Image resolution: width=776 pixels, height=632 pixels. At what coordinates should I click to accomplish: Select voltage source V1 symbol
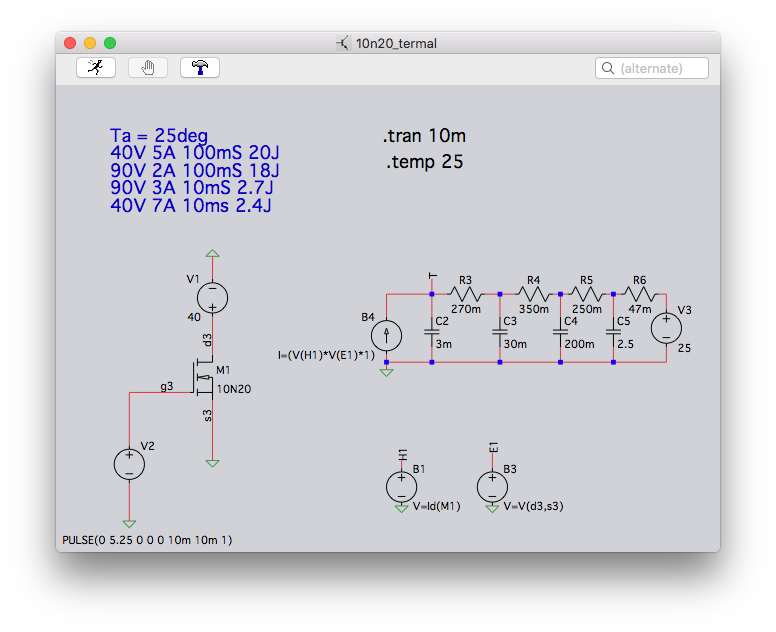tap(212, 298)
